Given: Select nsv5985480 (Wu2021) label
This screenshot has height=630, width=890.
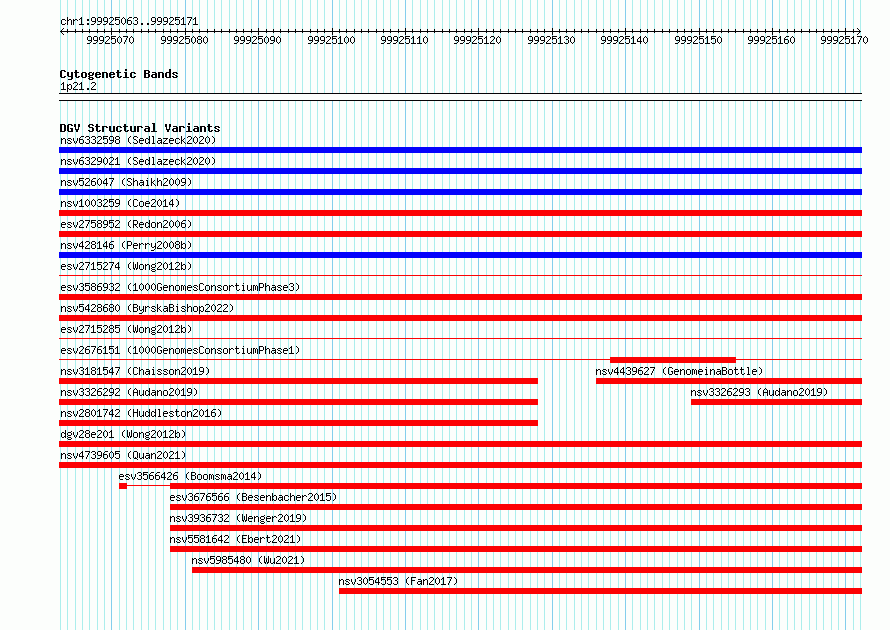Looking at the screenshot, I should tap(248, 560).
